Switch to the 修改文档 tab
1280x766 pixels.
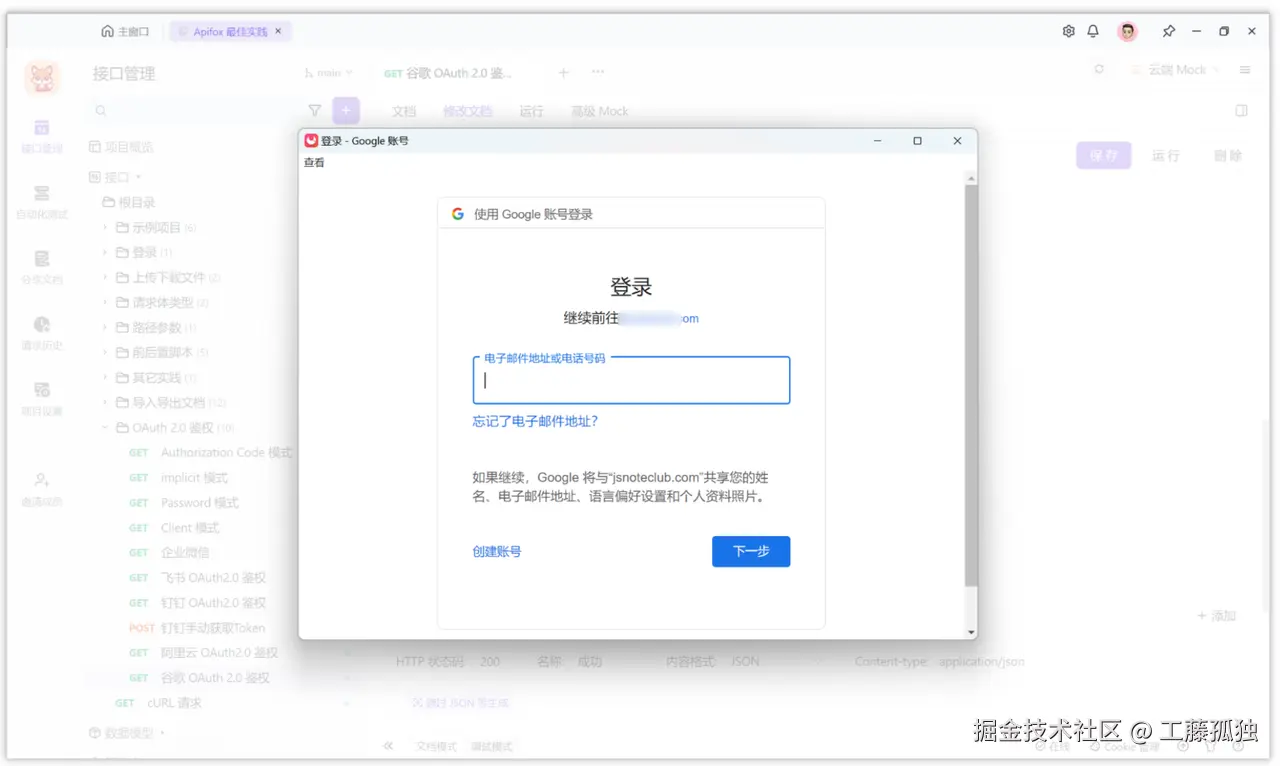[467, 111]
